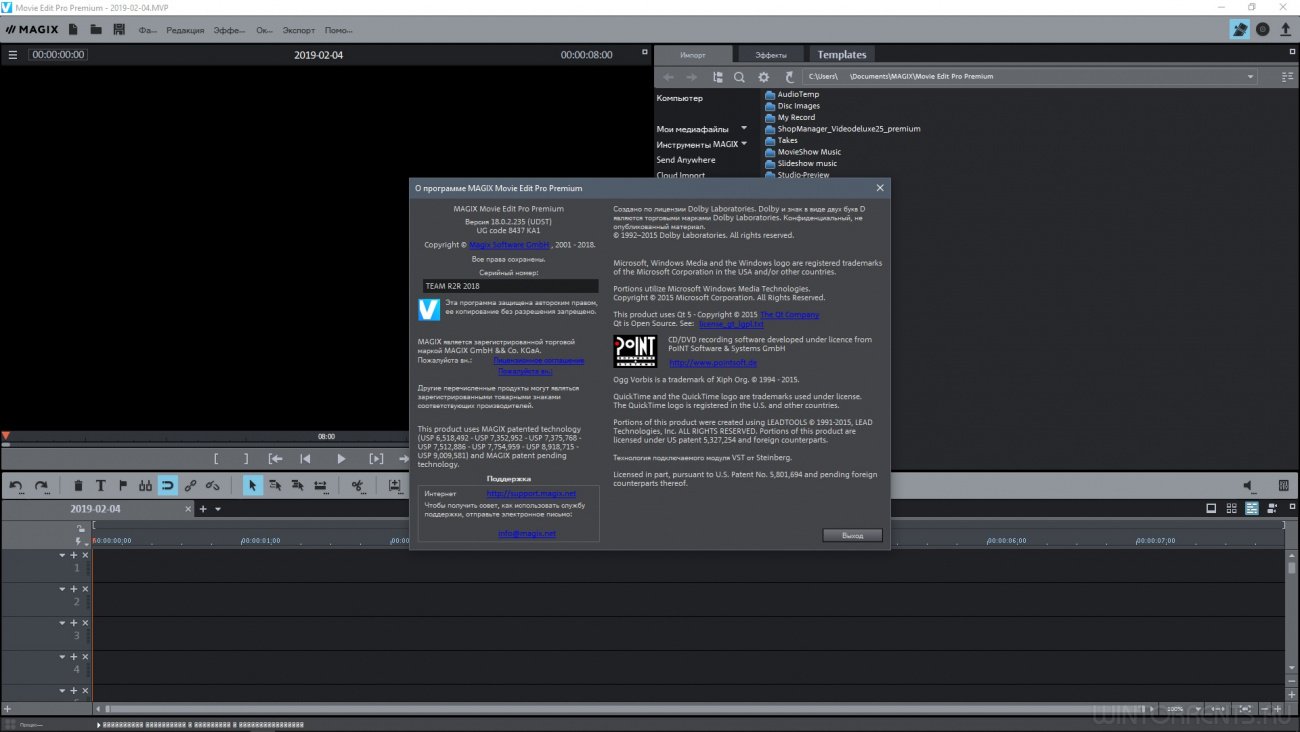Screen dimensions: 1300x732
Task: Open the truncated 'Помо...' help menu
Action: click(x=339, y=30)
